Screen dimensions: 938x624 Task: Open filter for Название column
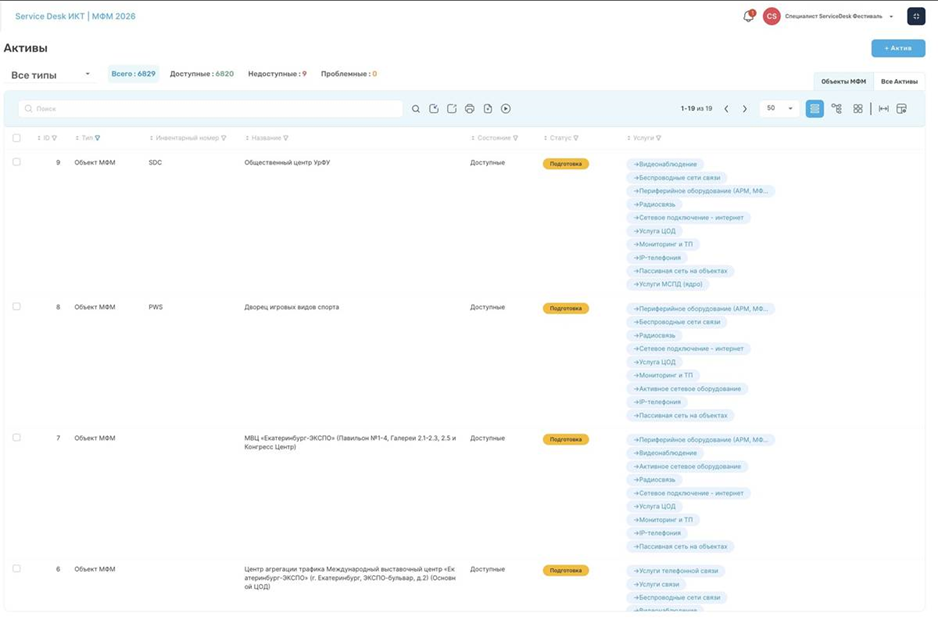click(x=286, y=138)
